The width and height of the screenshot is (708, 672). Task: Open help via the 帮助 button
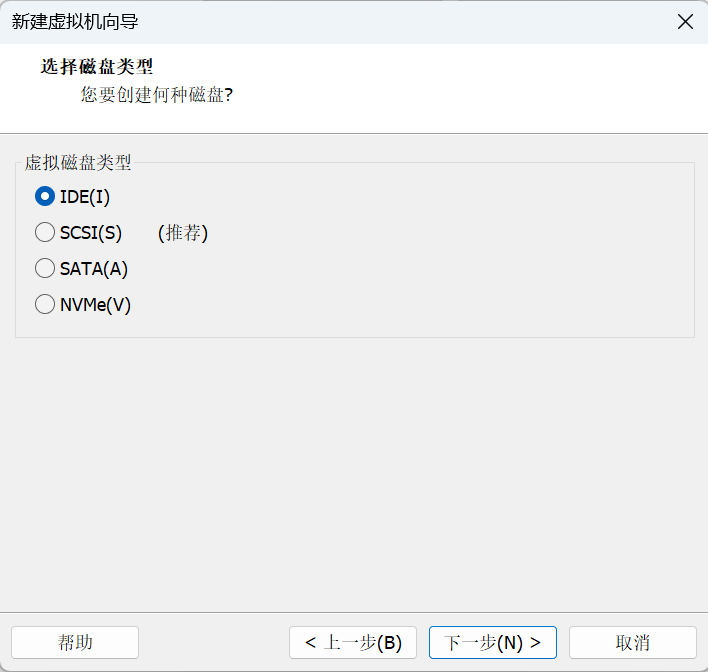click(75, 642)
